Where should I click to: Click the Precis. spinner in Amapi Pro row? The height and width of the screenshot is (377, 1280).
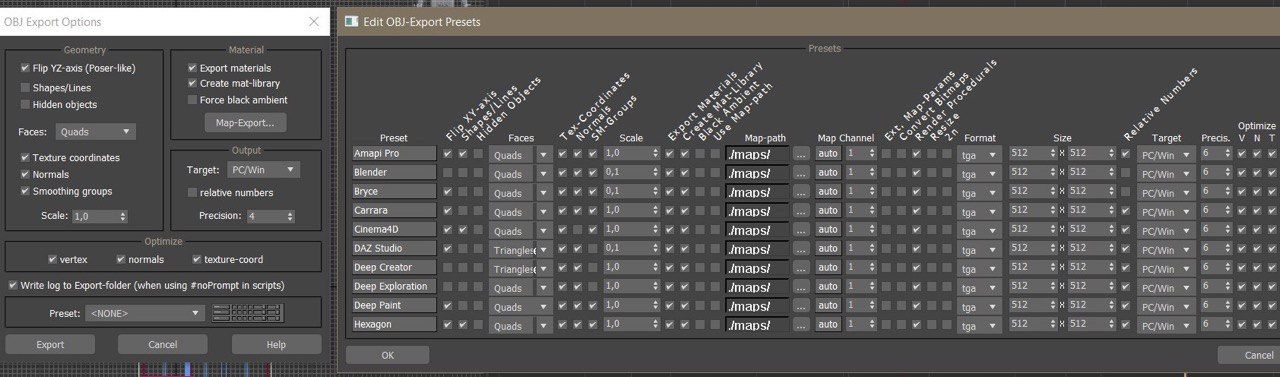coord(1217,154)
